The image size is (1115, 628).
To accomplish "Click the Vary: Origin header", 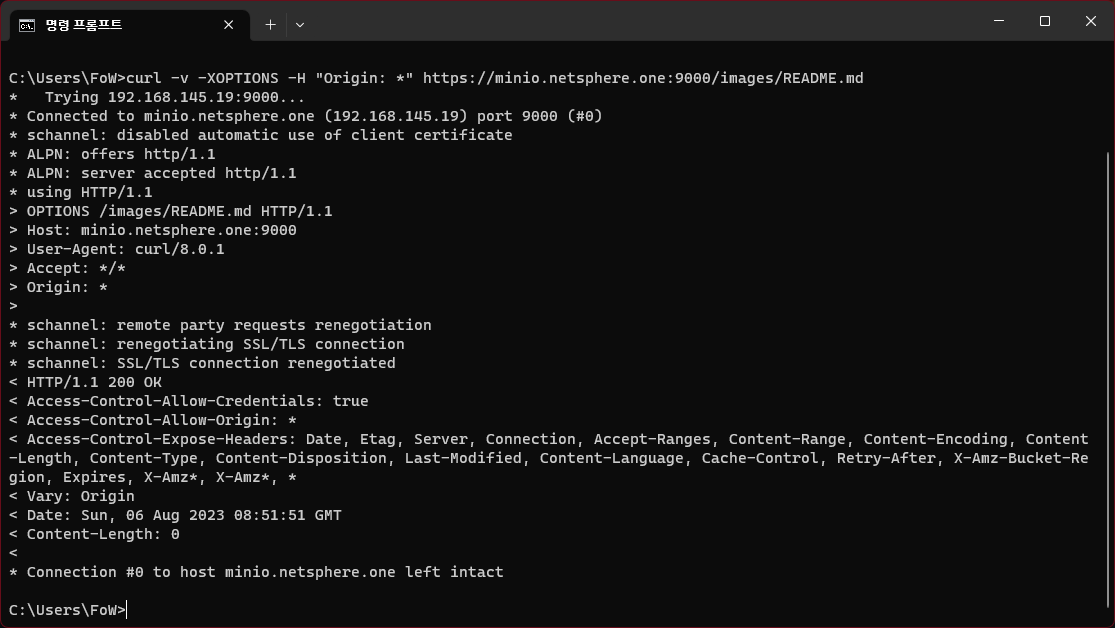I will pyautogui.click(x=70, y=496).
